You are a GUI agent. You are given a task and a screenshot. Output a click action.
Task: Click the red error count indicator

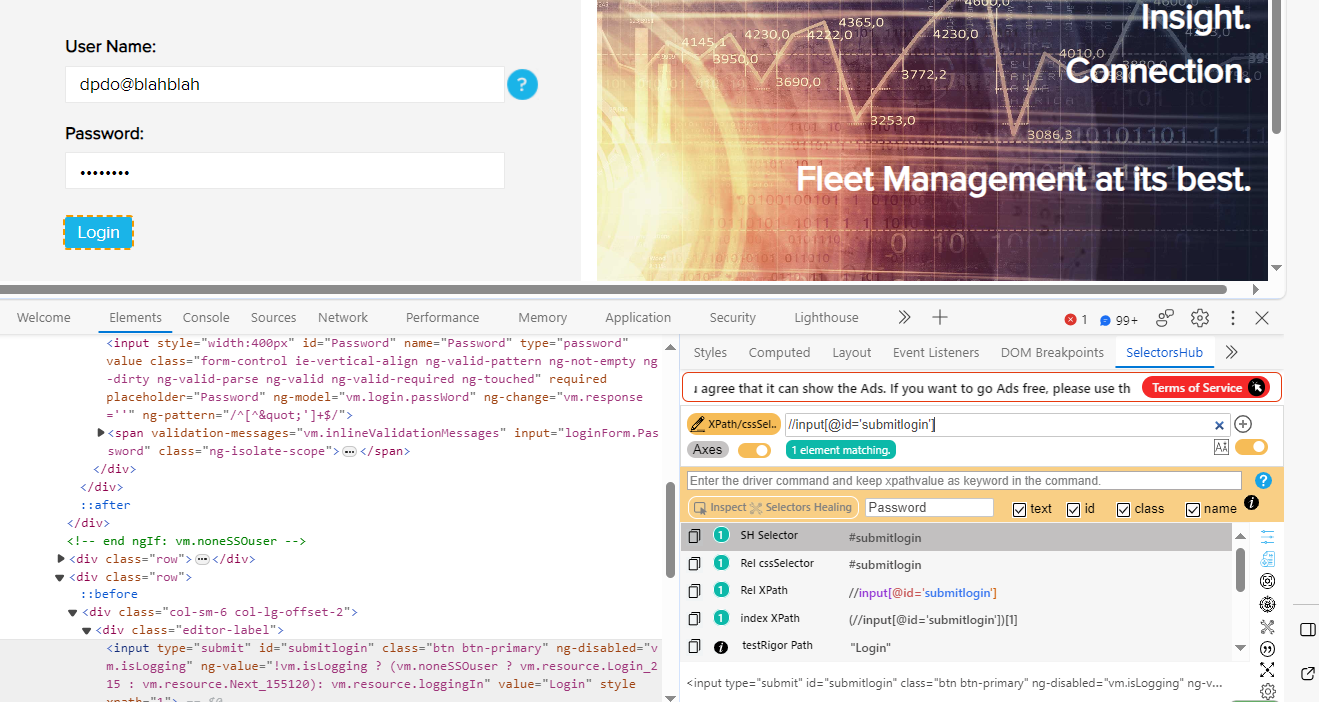coord(1076,320)
